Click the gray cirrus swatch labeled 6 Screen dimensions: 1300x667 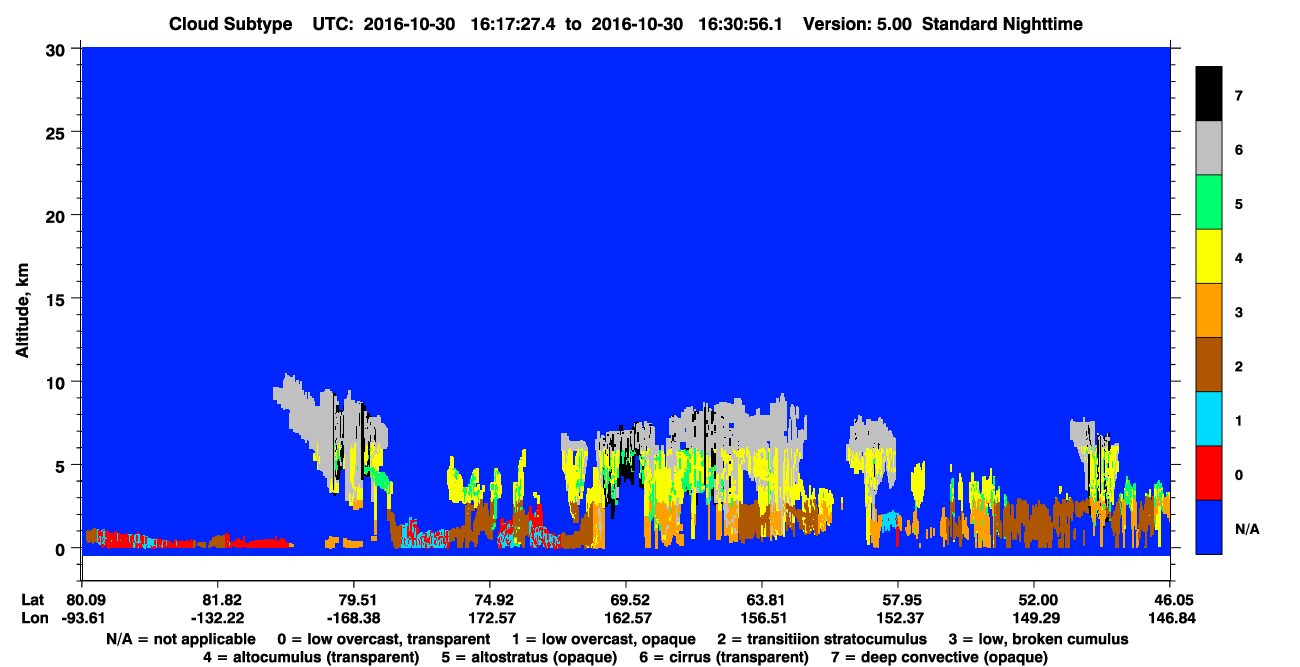click(1208, 148)
